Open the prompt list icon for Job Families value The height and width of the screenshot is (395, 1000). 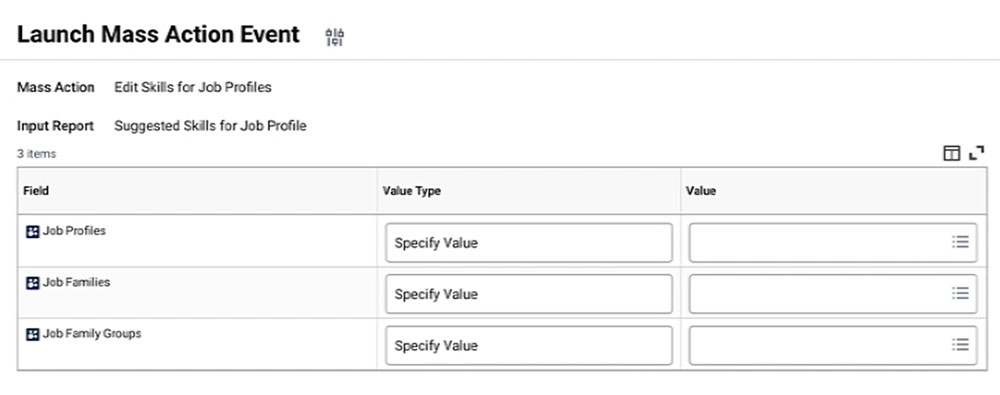coord(960,294)
